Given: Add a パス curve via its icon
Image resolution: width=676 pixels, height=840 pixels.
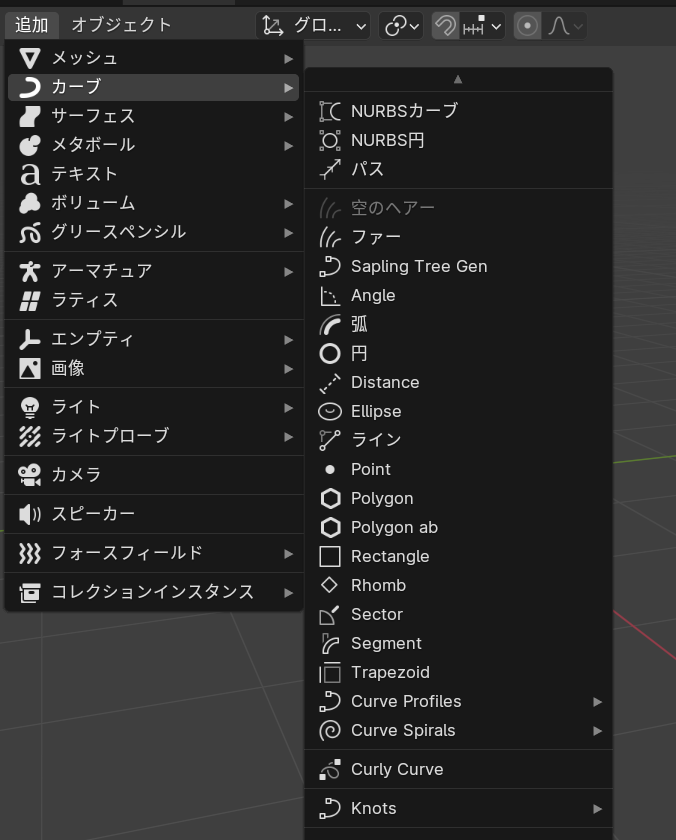Looking at the screenshot, I should [330, 170].
